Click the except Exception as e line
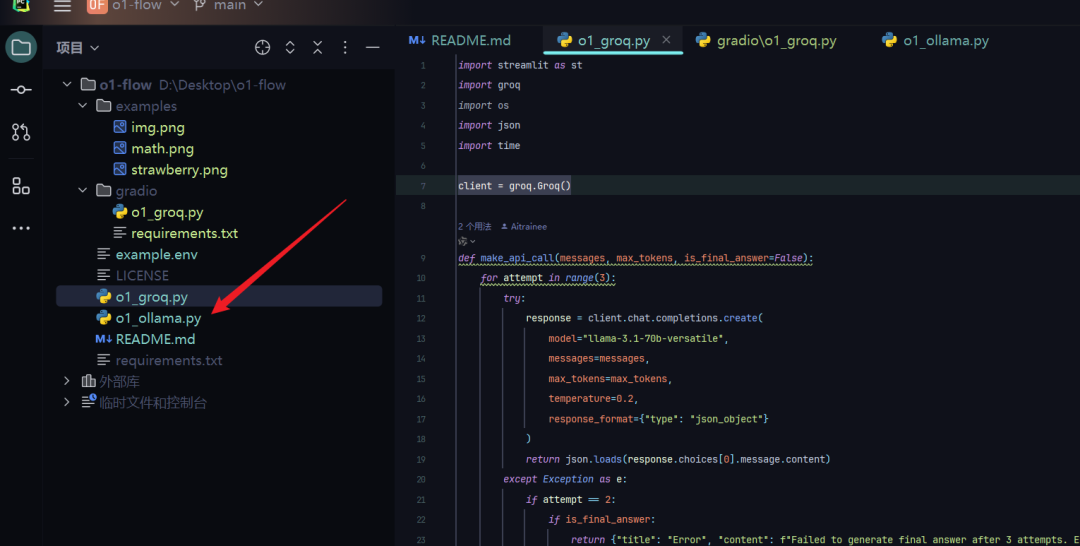The height and width of the screenshot is (546, 1080). tap(565, 479)
